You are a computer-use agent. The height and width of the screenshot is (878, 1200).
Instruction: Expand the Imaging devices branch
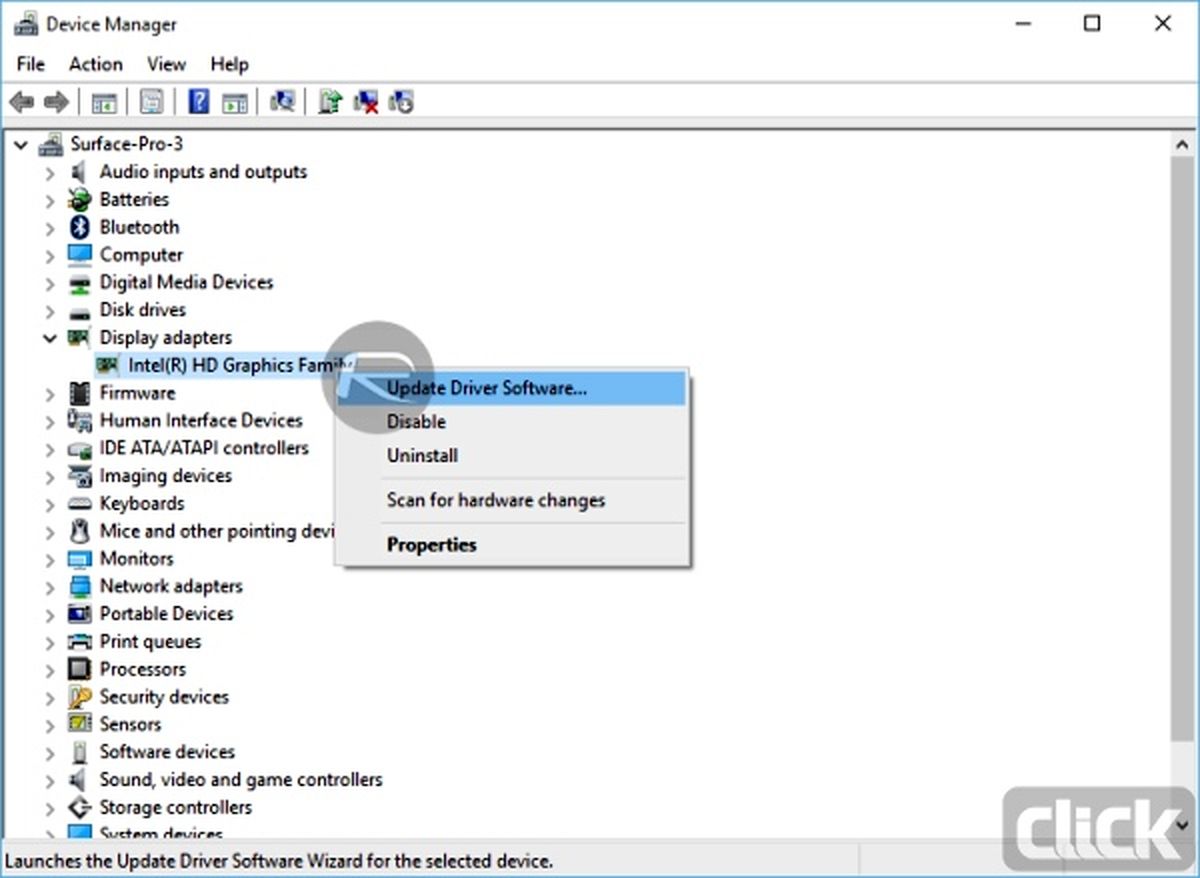pyautogui.click(x=50, y=476)
